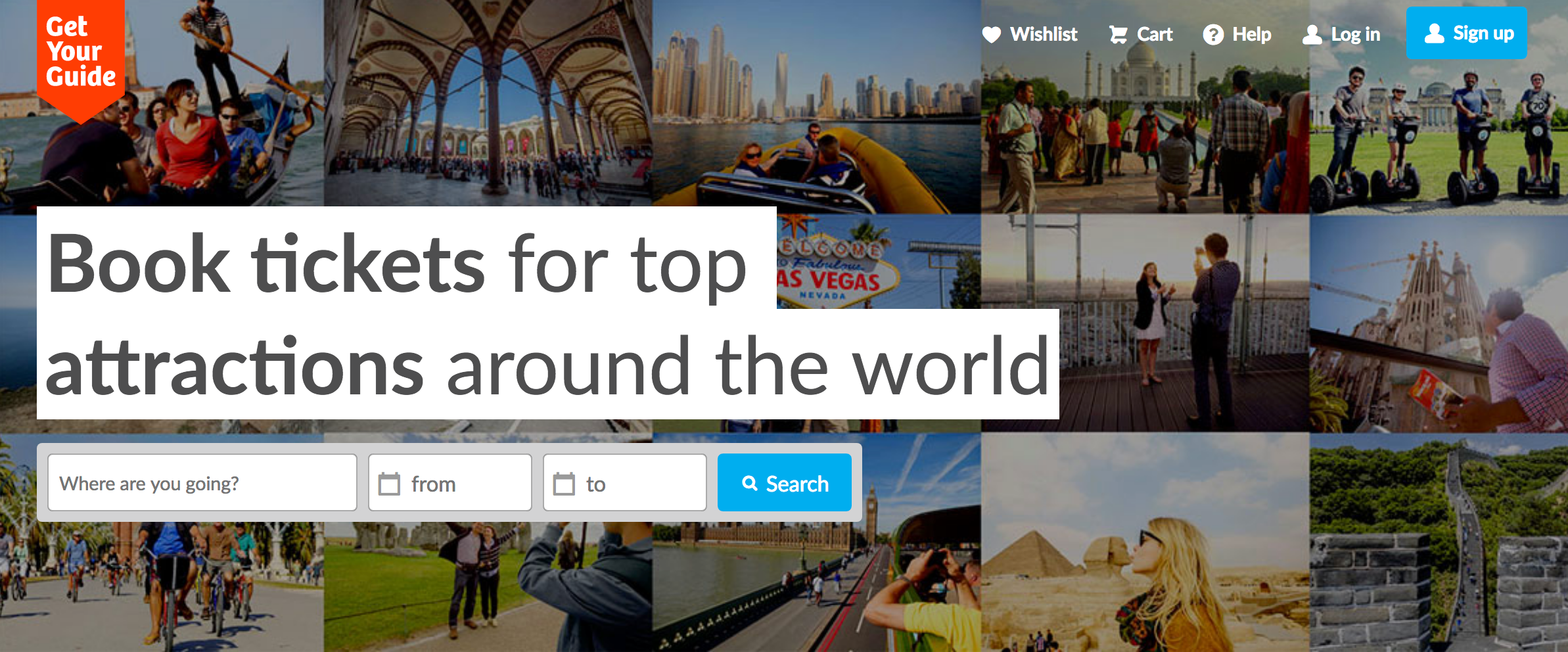Click the Las Vegas sign photo
The width and height of the screenshot is (1568, 652).
pyautogui.click(x=879, y=262)
